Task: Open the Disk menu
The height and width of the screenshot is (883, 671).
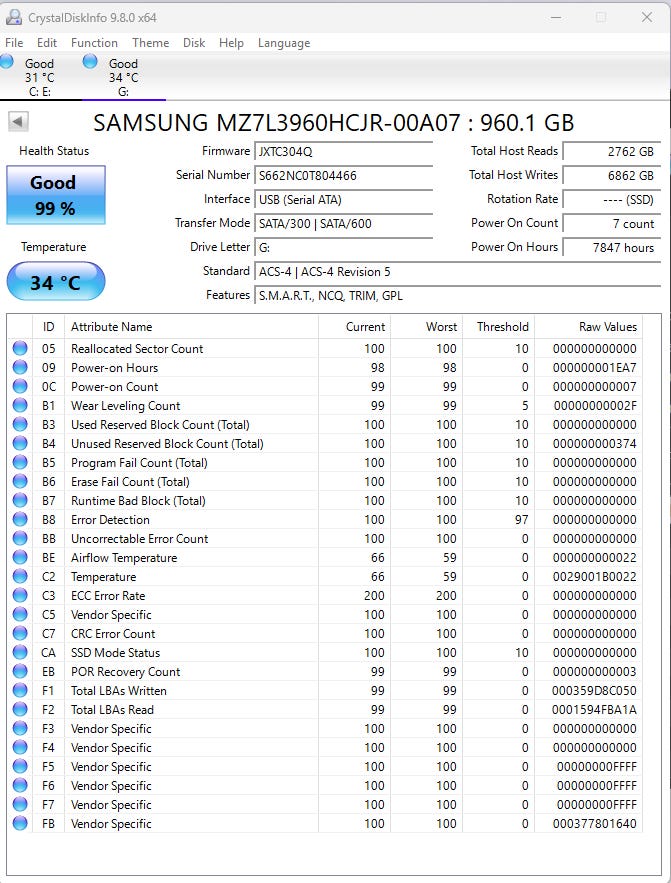Action: coord(194,43)
